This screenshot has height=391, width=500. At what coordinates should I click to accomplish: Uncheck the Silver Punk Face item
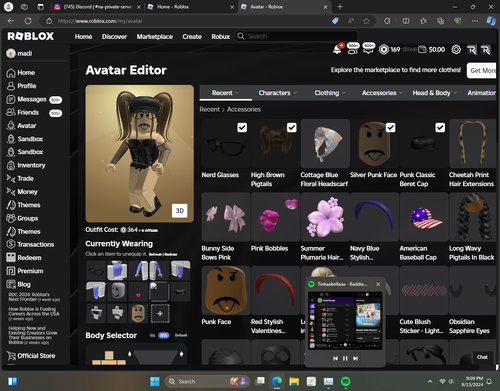pyautogui.click(x=391, y=128)
